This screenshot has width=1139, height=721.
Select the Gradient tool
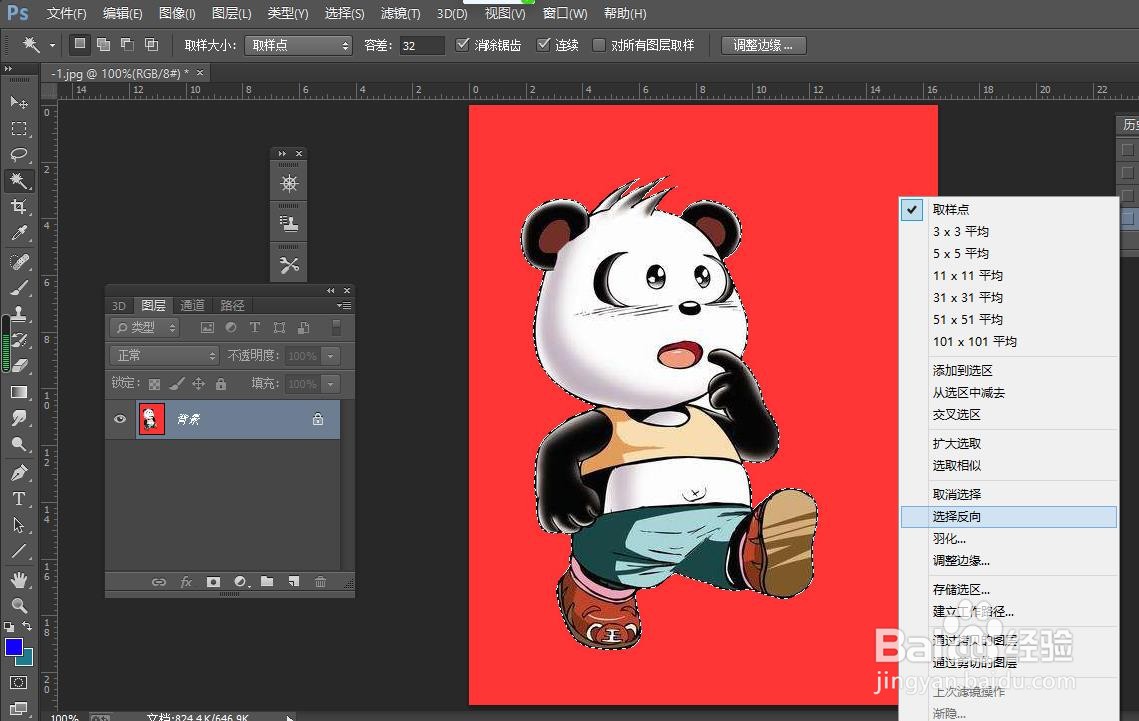click(19, 392)
